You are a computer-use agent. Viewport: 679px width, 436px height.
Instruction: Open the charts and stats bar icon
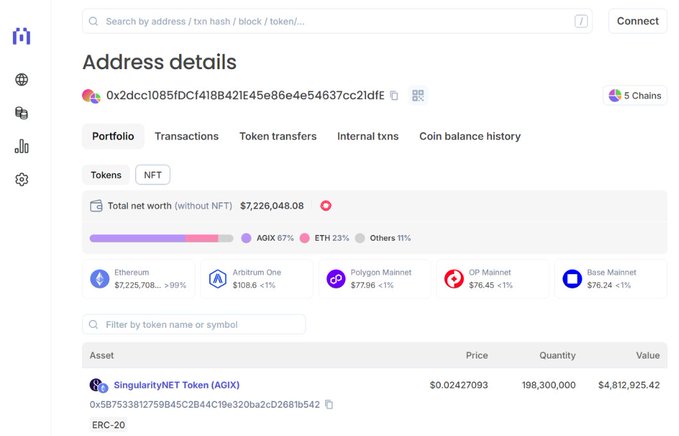coord(22,146)
